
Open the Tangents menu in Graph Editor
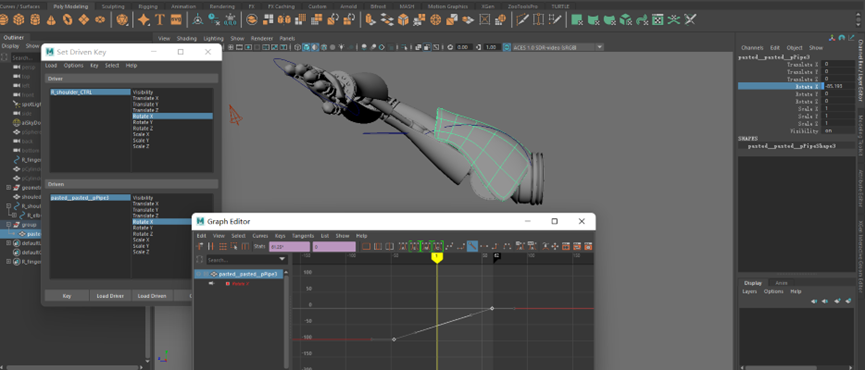click(302, 235)
